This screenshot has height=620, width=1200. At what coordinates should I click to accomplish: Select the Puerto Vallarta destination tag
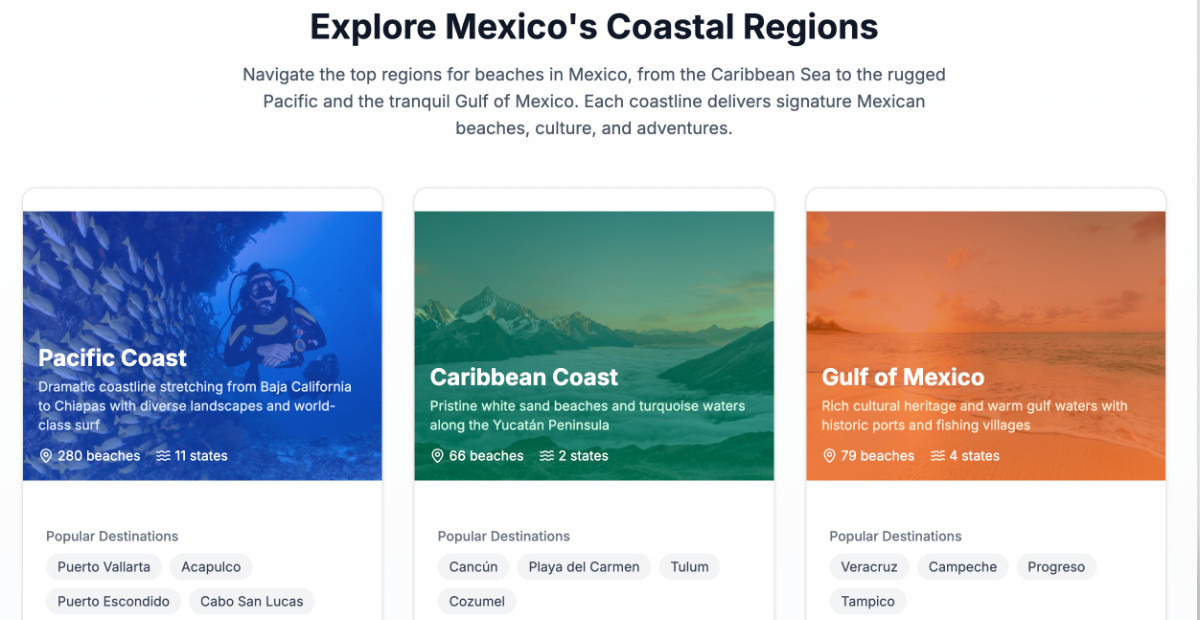click(104, 567)
